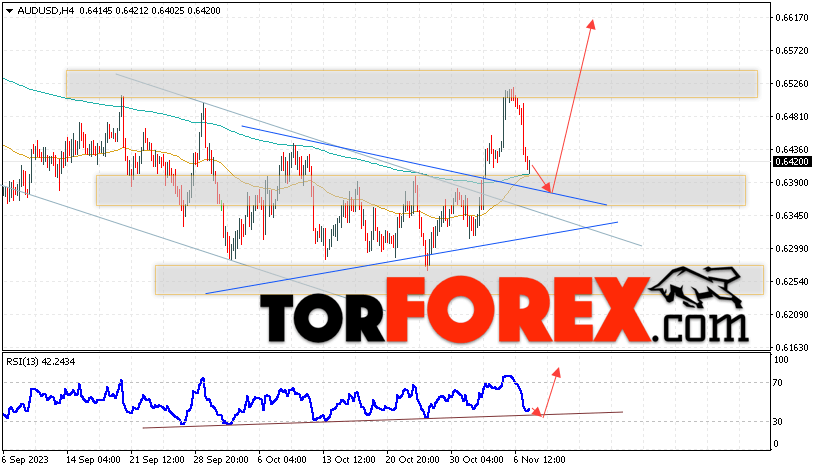Click the 0.62990 price axis label

coord(792,249)
